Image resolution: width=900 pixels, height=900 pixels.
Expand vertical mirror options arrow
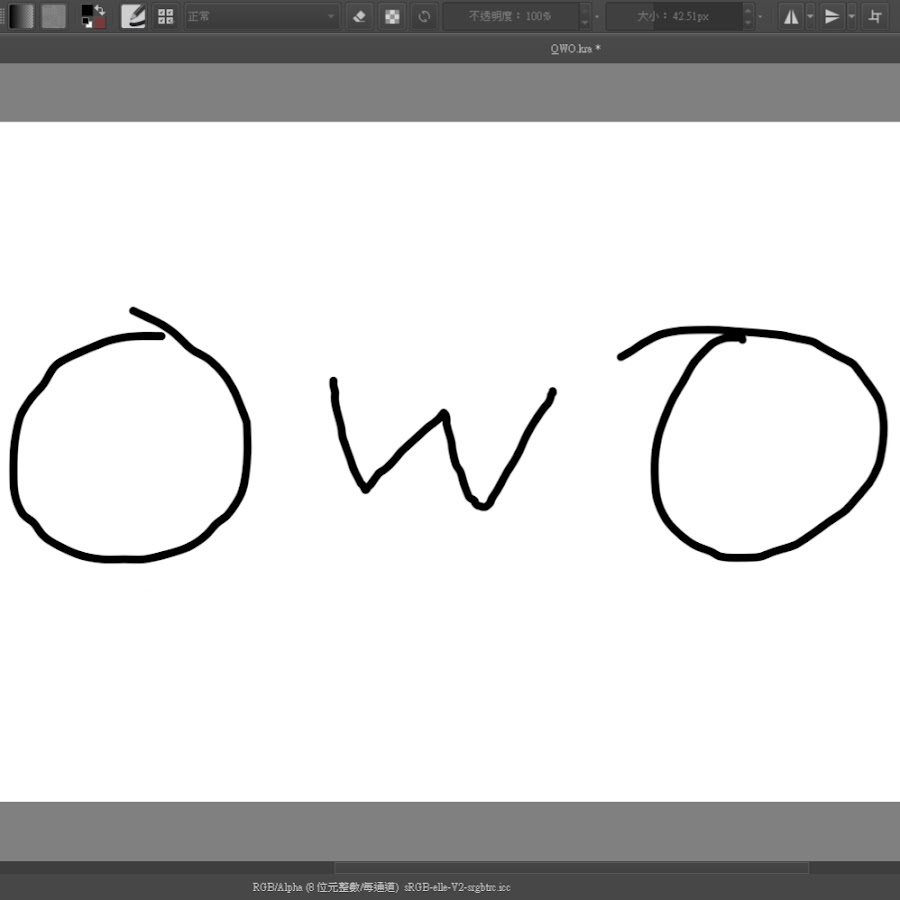pos(851,16)
